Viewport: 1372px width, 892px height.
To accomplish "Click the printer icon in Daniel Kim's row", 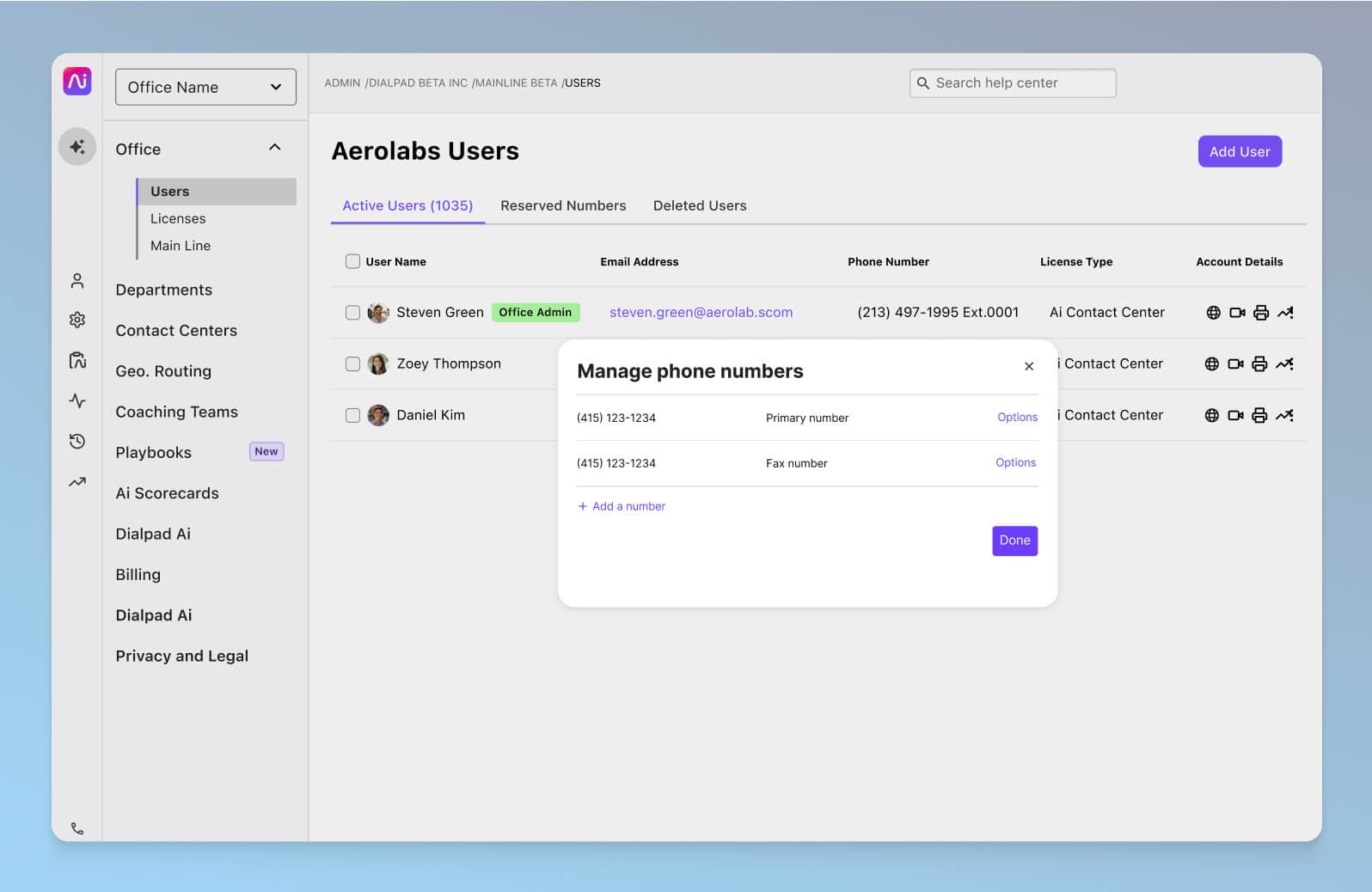I will [1259, 416].
